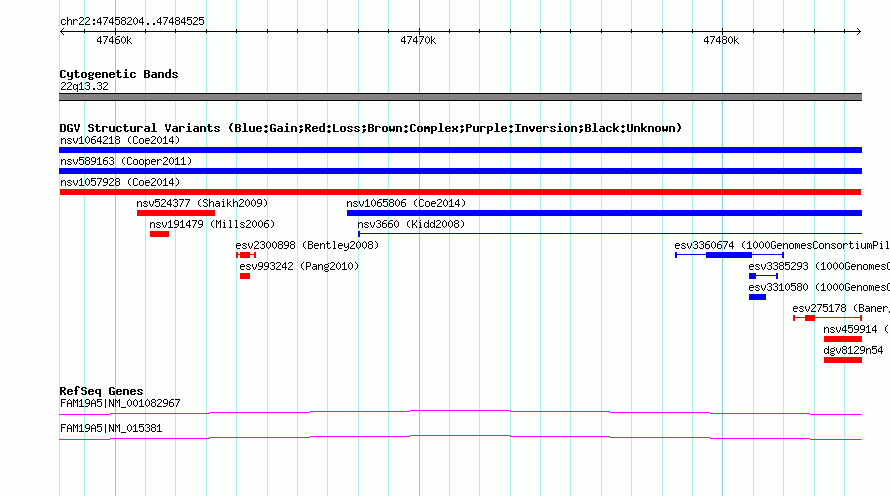Click the 47480k ruler label
This screenshot has width=890, height=496.
[721, 40]
